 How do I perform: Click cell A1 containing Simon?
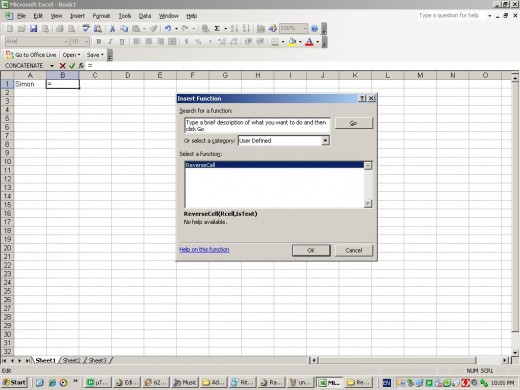click(x=30, y=84)
